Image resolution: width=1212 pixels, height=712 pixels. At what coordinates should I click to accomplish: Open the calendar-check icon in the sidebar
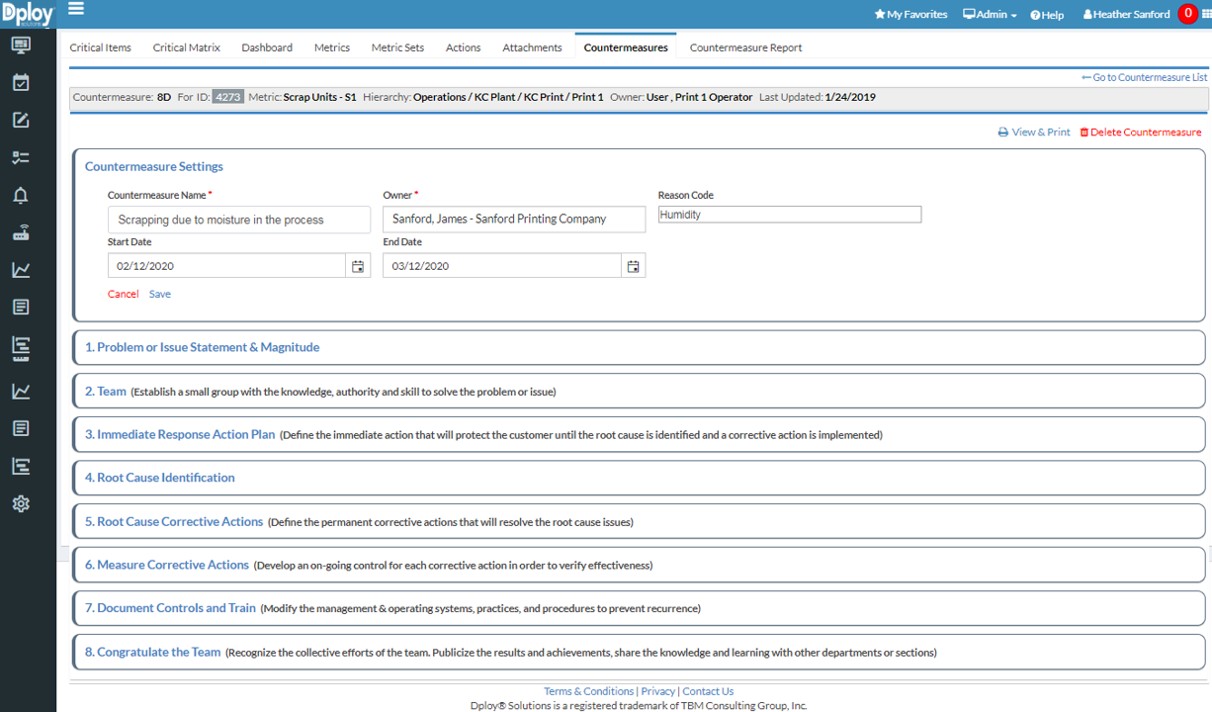coord(21,83)
